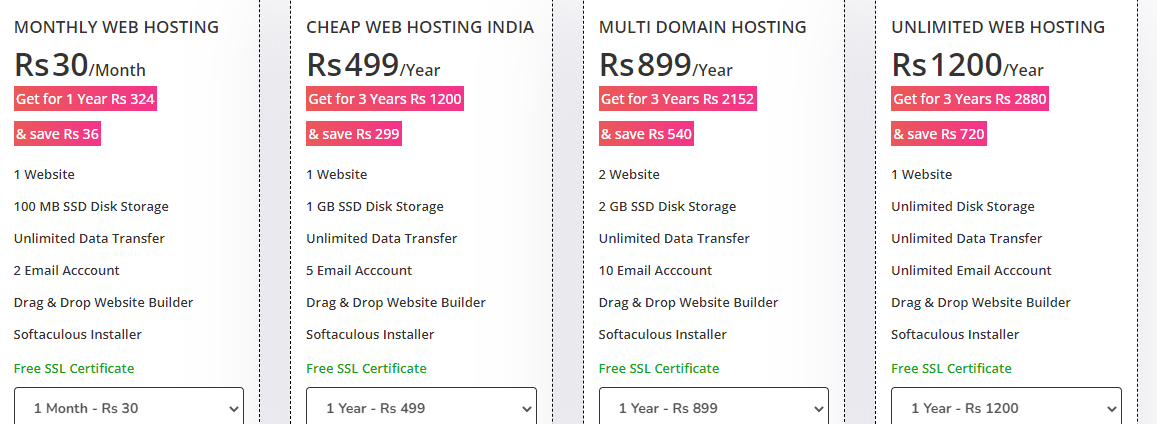This screenshot has width=1157, height=424.
Task: Open the '1 Month - Rs 30' dropdown
Action: pyautogui.click(x=128, y=408)
